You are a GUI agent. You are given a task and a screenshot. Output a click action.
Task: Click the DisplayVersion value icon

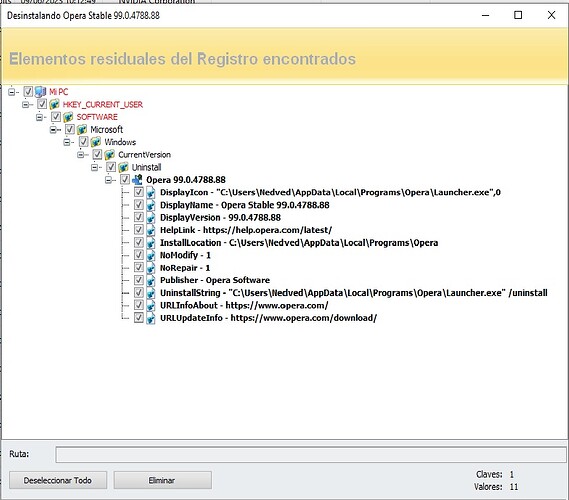[x=151, y=217]
